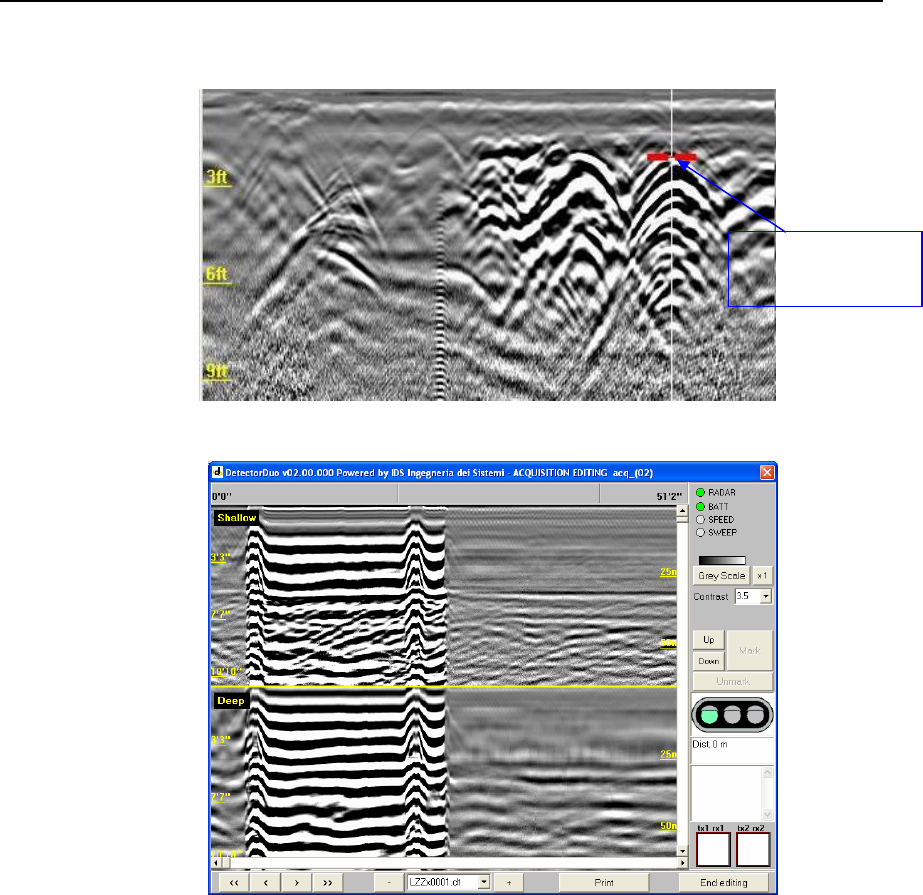Viewport: 923px width, 895px height.
Task: Click the grey scale gradient bar
Action: point(722,560)
